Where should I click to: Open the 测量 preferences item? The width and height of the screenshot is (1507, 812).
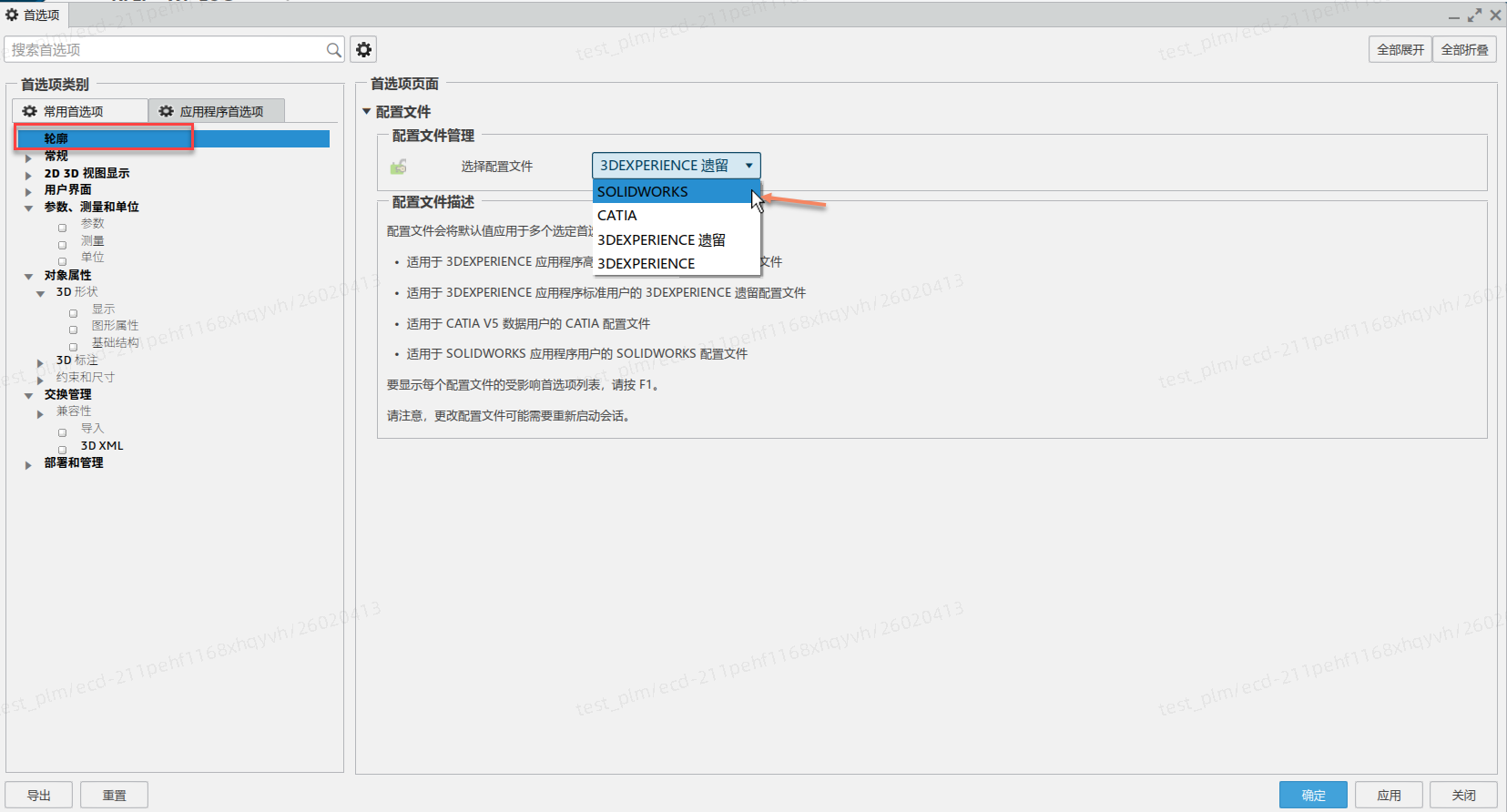93,241
